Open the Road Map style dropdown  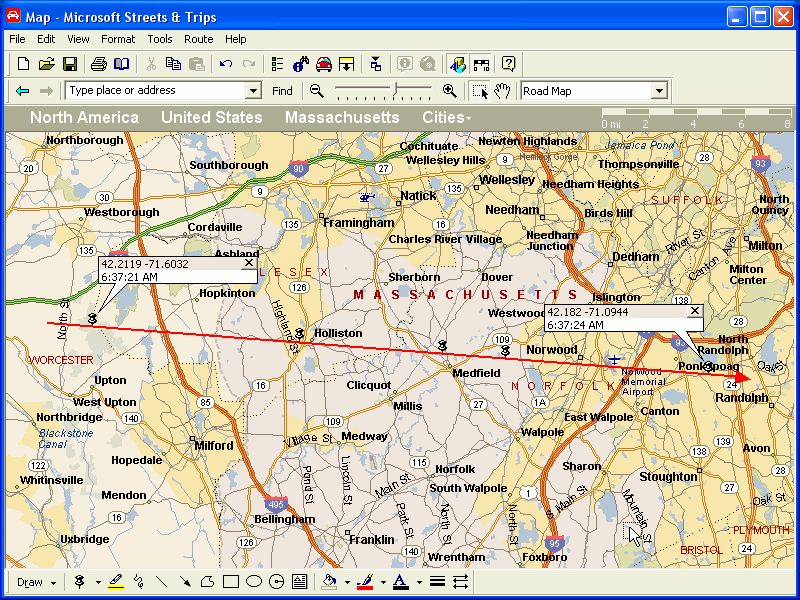[x=659, y=91]
